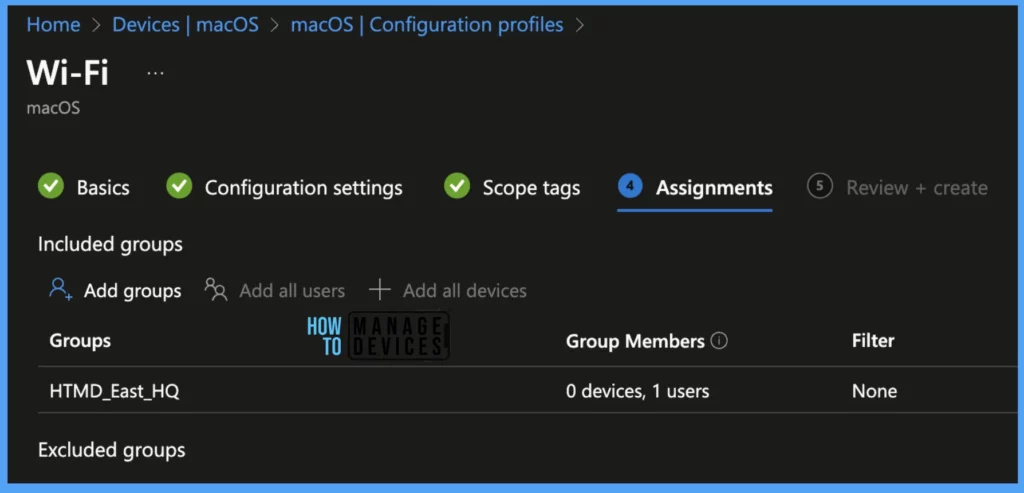Viewport: 1024px width, 493px height.
Task: Select the HTMD_East_HQ group row
Action: pyautogui.click(x=530, y=391)
